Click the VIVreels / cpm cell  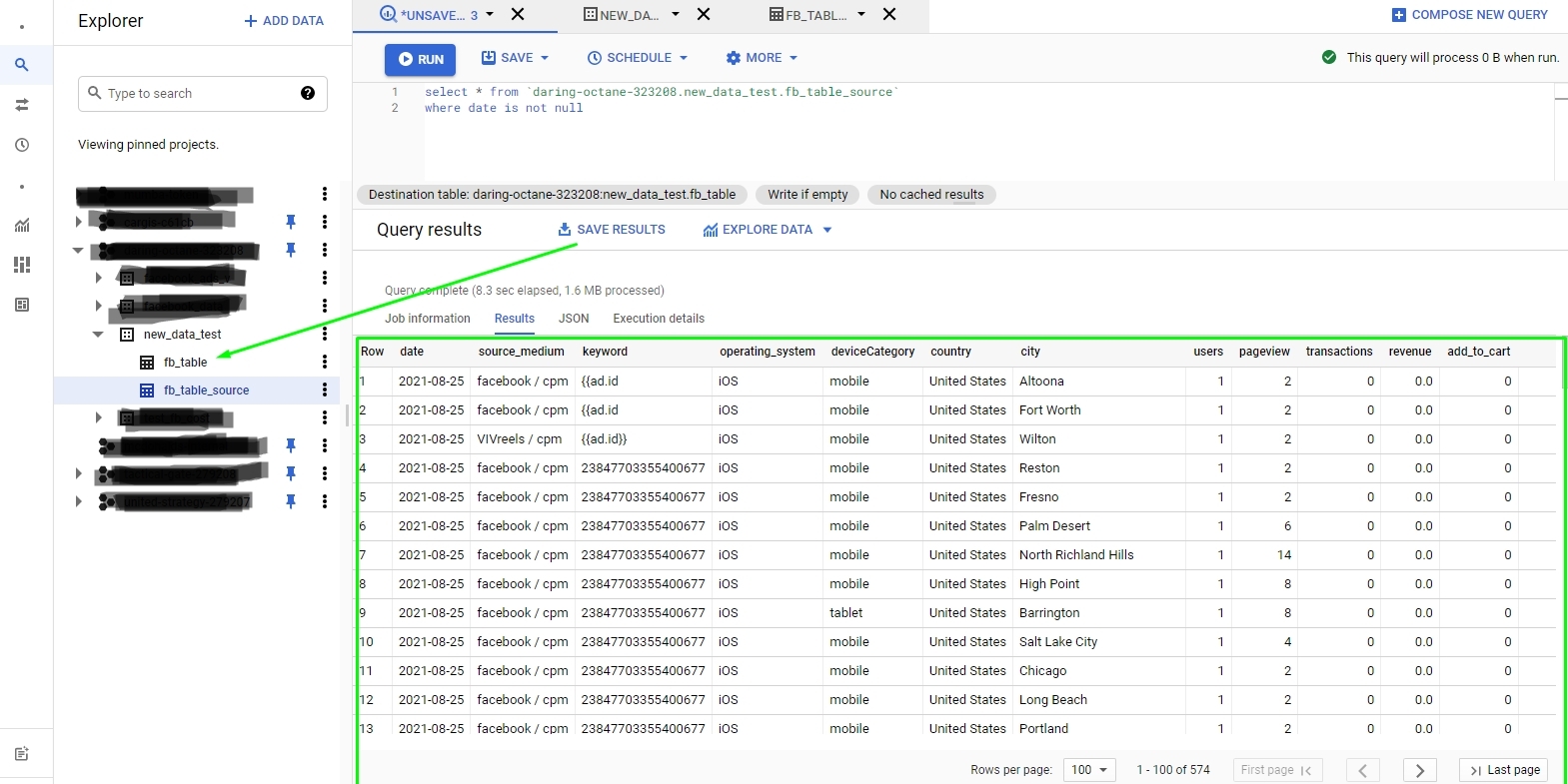tap(519, 439)
